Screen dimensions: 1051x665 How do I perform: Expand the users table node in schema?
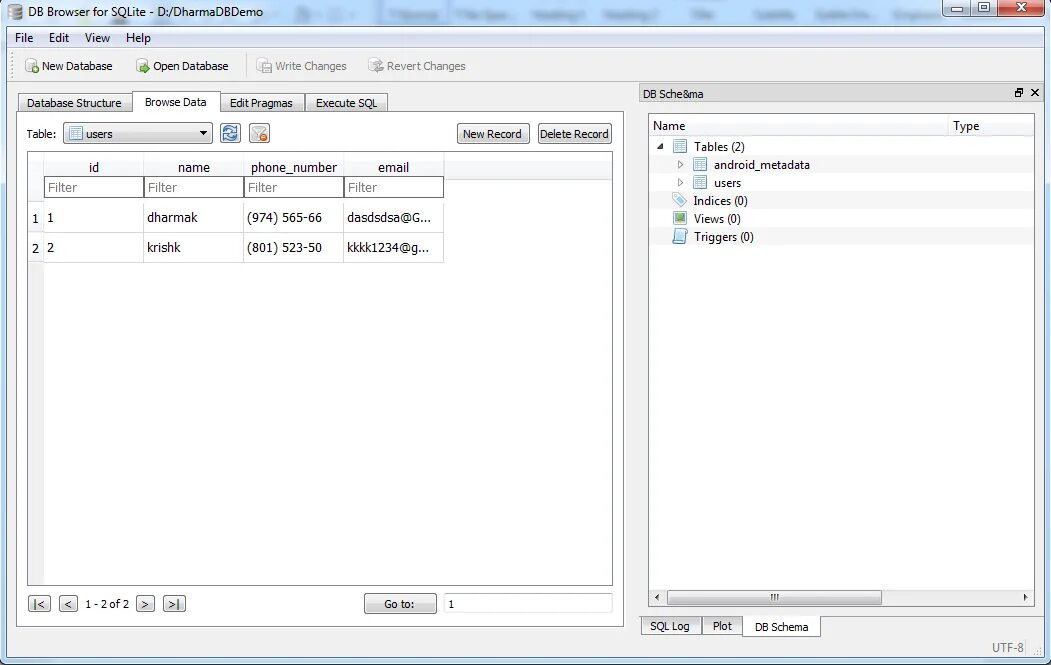click(x=680, y=182)
